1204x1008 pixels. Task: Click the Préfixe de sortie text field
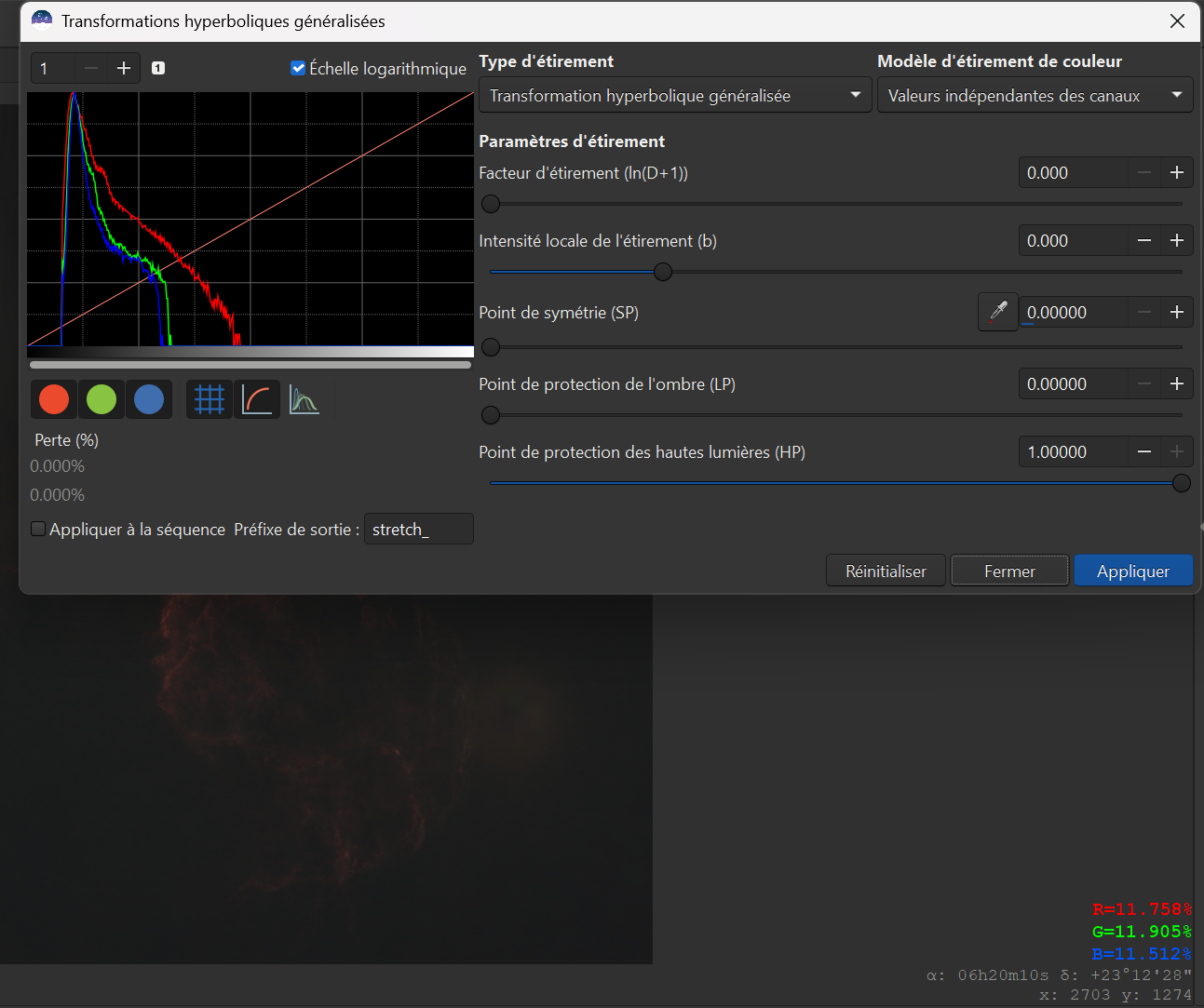[x=418, y=529]
